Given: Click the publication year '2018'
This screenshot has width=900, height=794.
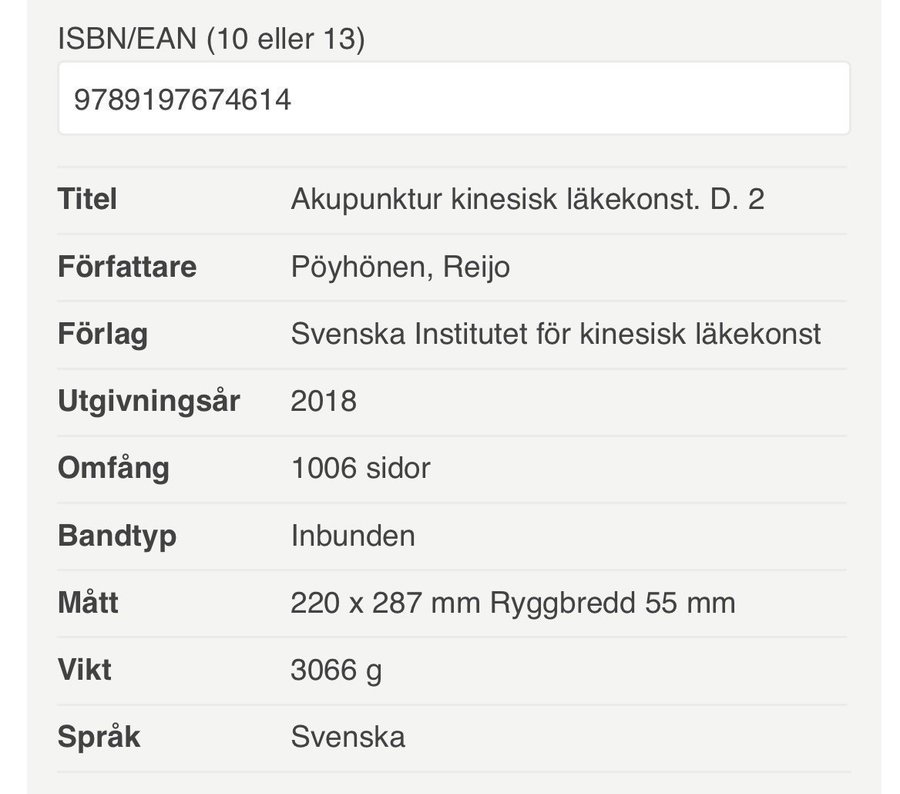Looking at the screenshot, I should (323, 401).
